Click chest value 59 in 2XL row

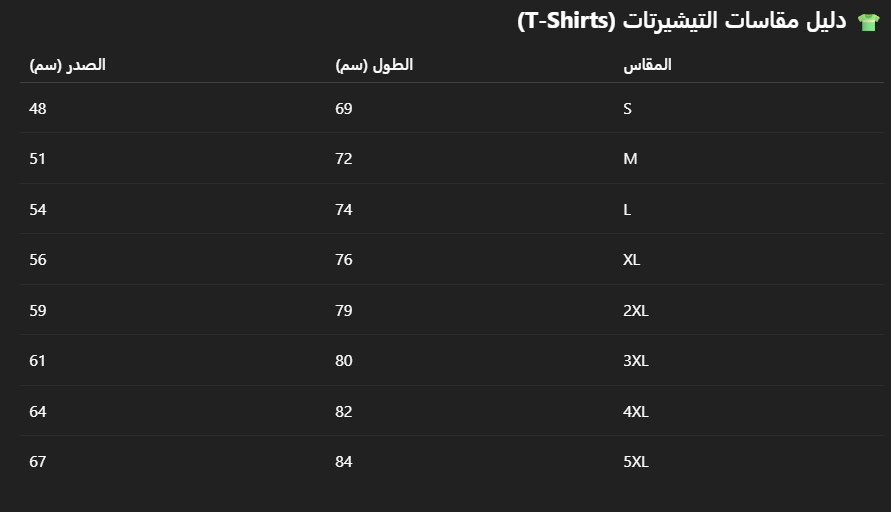(38, 311)
